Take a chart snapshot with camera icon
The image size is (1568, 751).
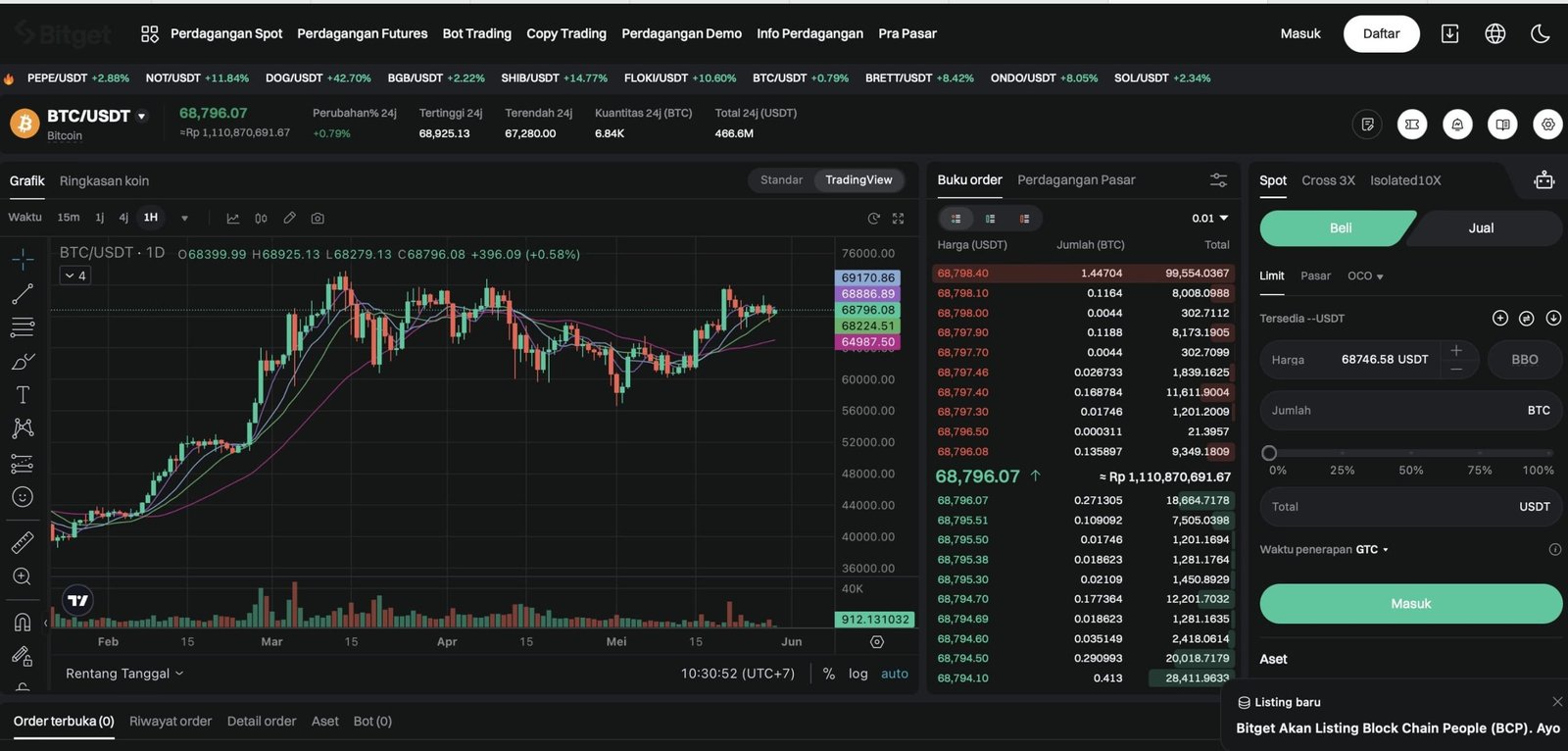318,219
